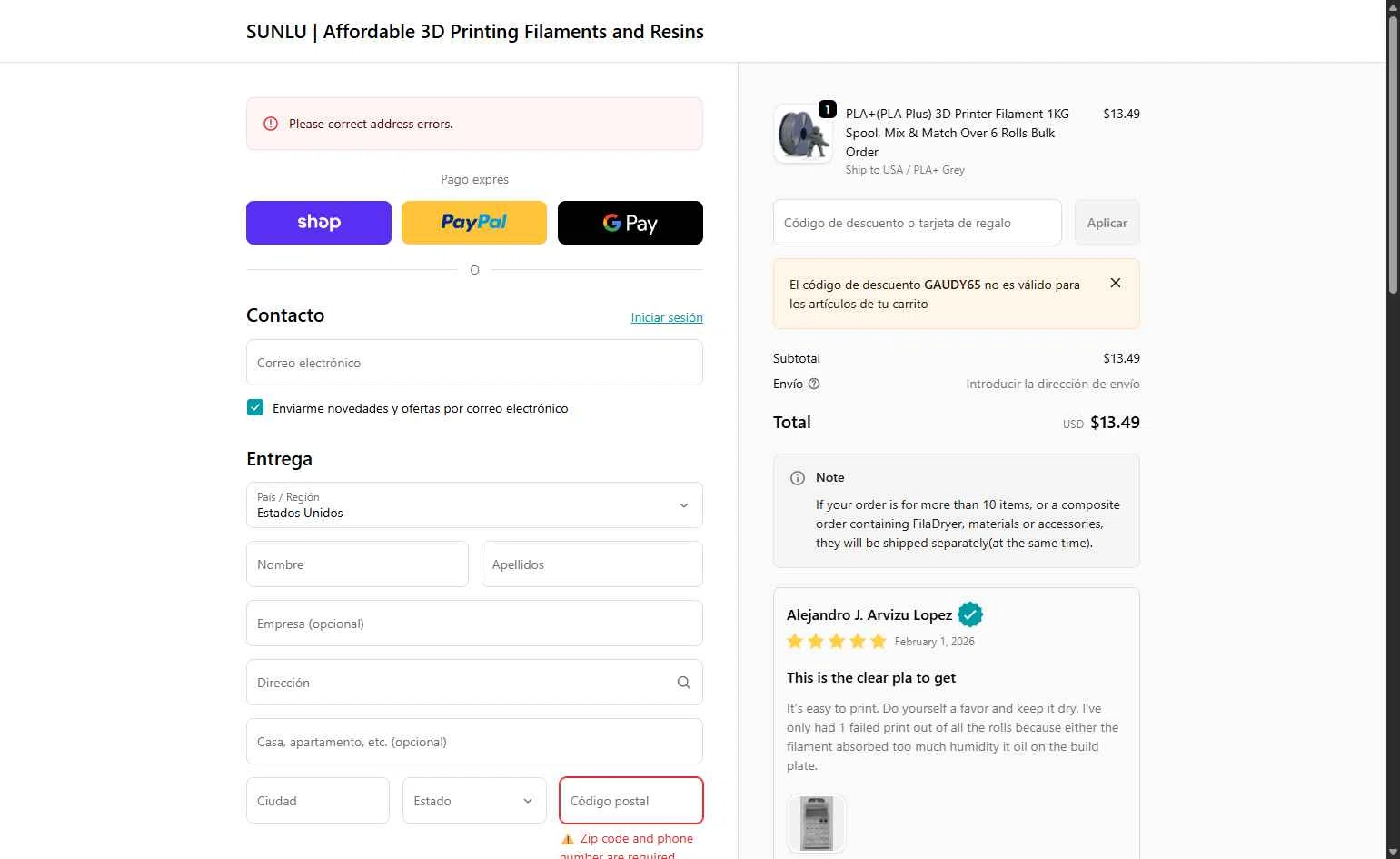Click reviewer name Alejandro J. Arvizu Lopez
1400x859 pixels.
click(869, 615)
